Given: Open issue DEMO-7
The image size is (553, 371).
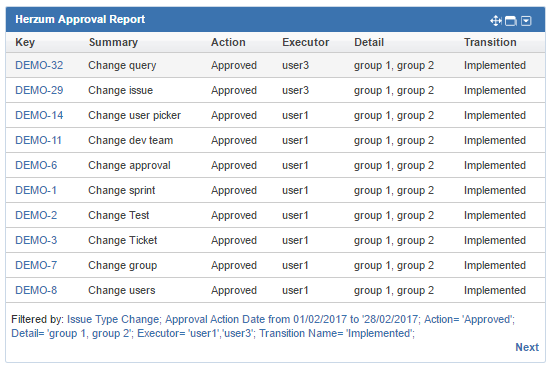Looking at the screenshot, I should pos(36,266).
